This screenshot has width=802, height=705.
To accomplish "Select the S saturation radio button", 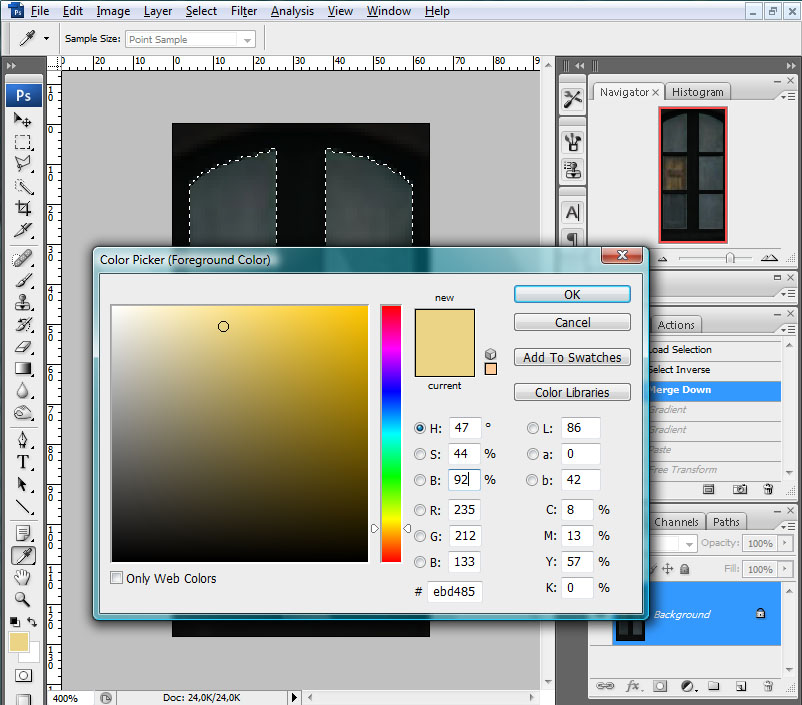I will click(421, 454).
